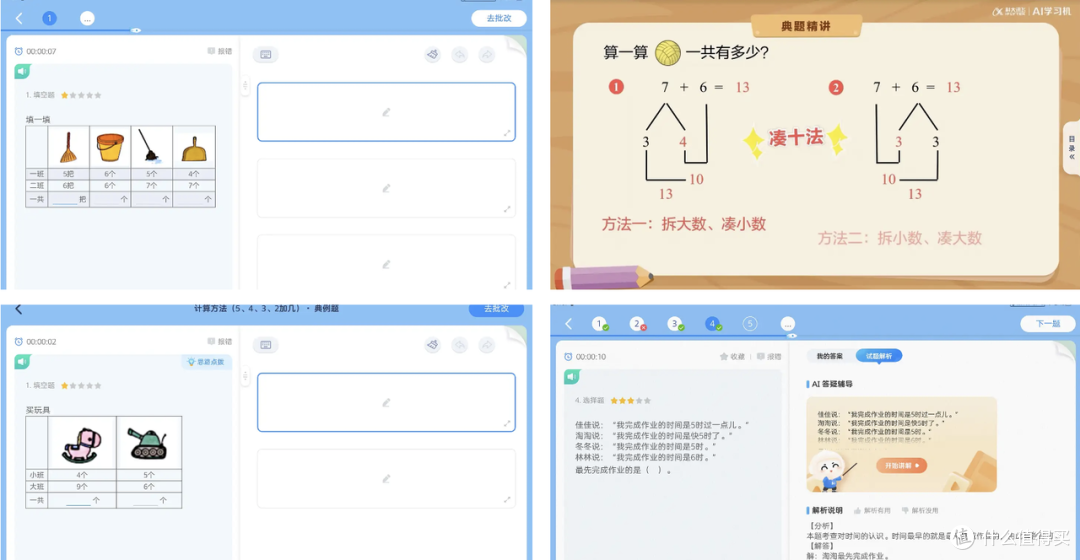Image resolution: width=1080 pixels, height=560 pixels.
Task: Undo the last stroke in the 00:00:02 exercise
Action: point(459,344)
